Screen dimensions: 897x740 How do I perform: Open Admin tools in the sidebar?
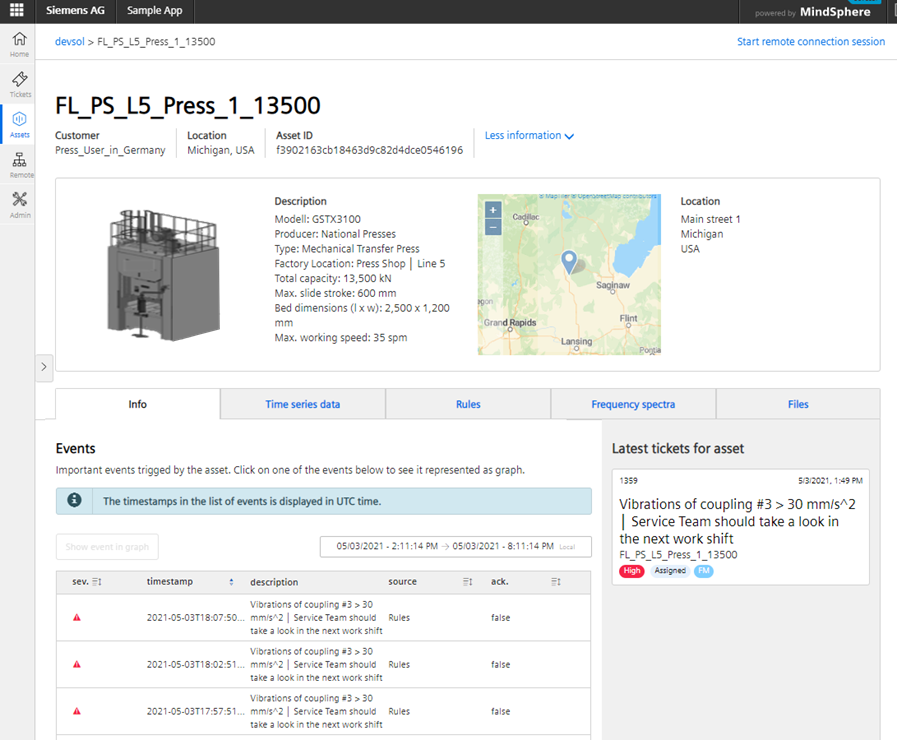pyautogui.click(x=19, y=205)
